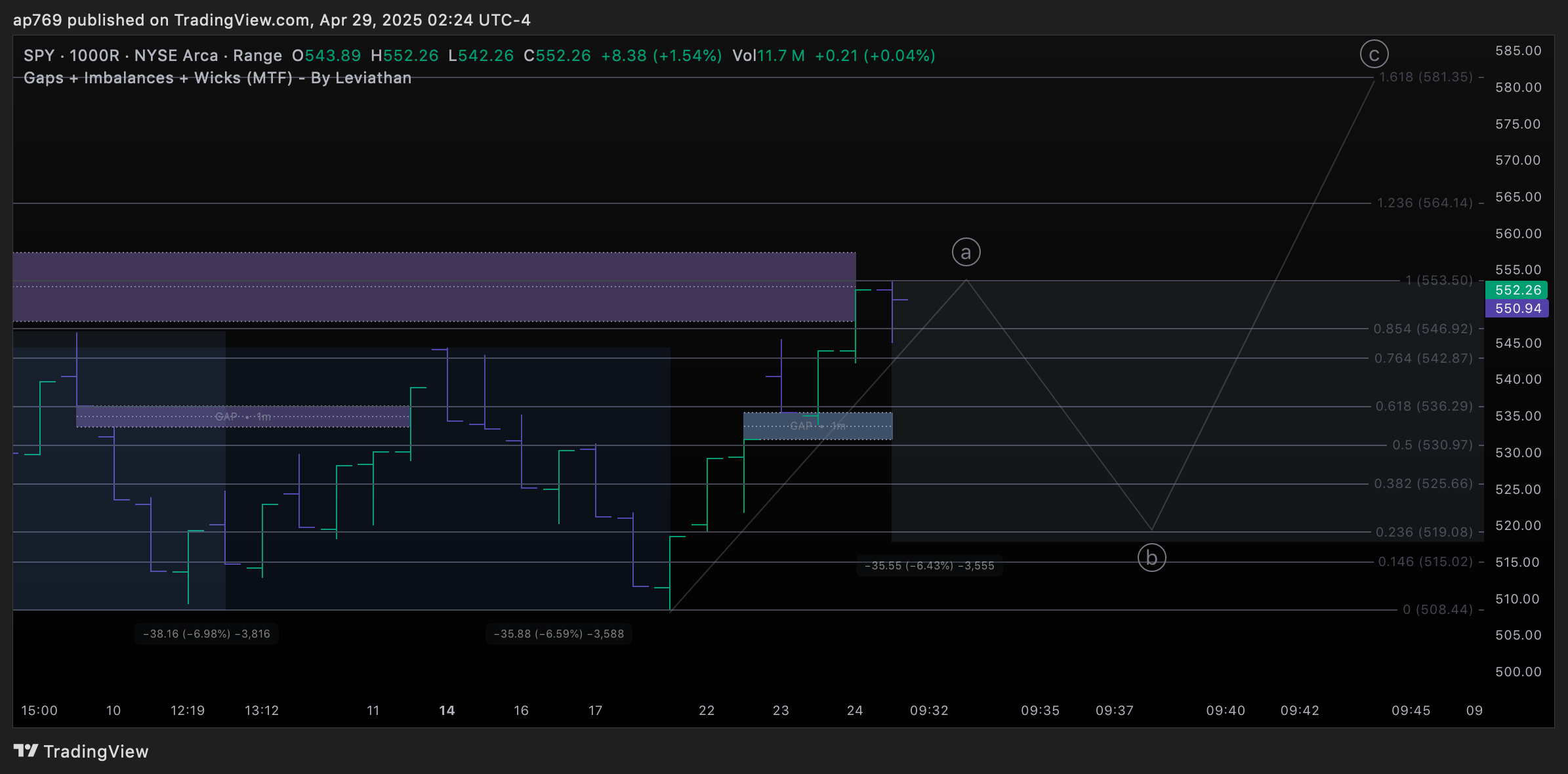Click the large purple imbalance zone
1568x774 pixels.
coord(434,287)
